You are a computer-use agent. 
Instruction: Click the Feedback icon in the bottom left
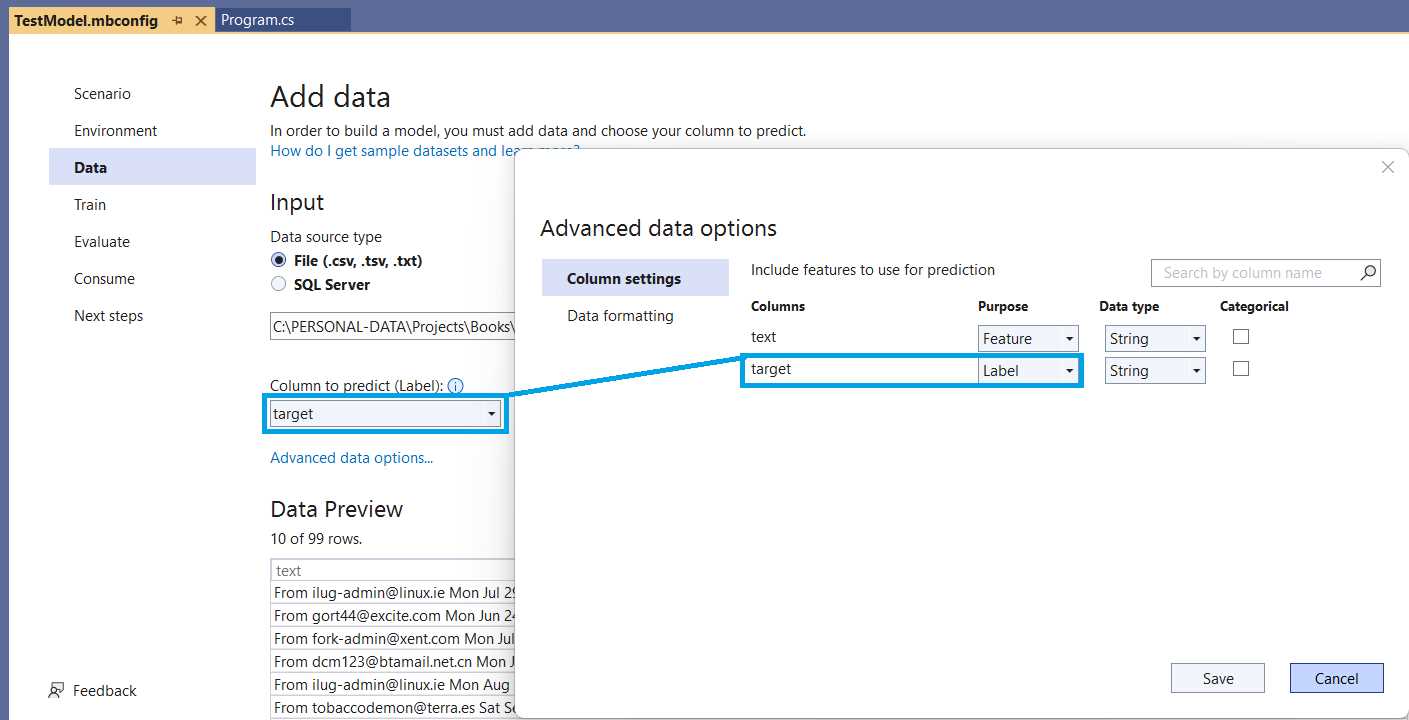[57, 690]
